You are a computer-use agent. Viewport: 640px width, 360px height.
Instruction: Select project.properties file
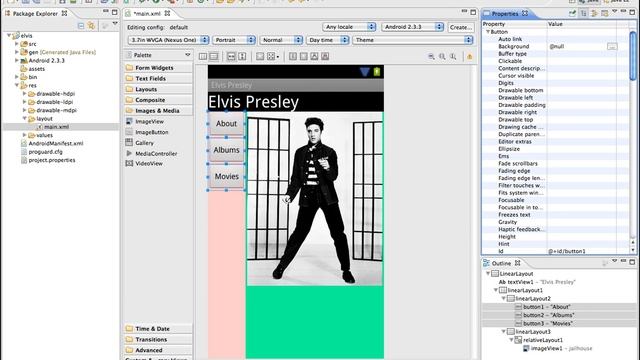(x=51, y=160)
